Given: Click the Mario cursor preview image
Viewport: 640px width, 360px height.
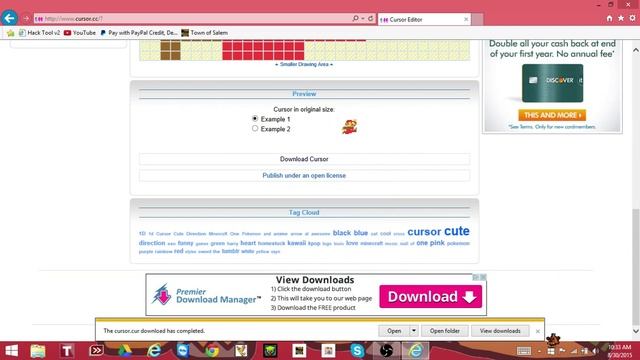Looking at the screenshot, I should 349,127.
